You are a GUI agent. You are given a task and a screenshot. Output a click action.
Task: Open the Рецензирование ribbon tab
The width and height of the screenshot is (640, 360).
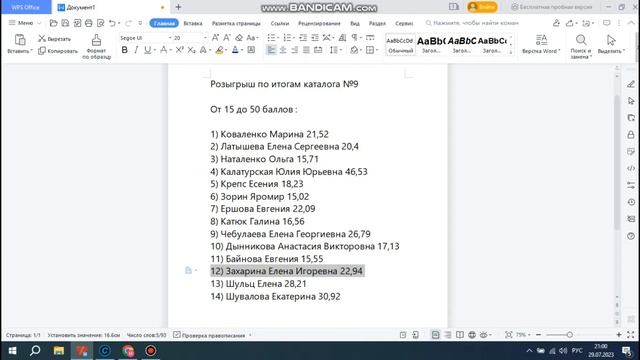pyautogui.click(x=319, y=23)
